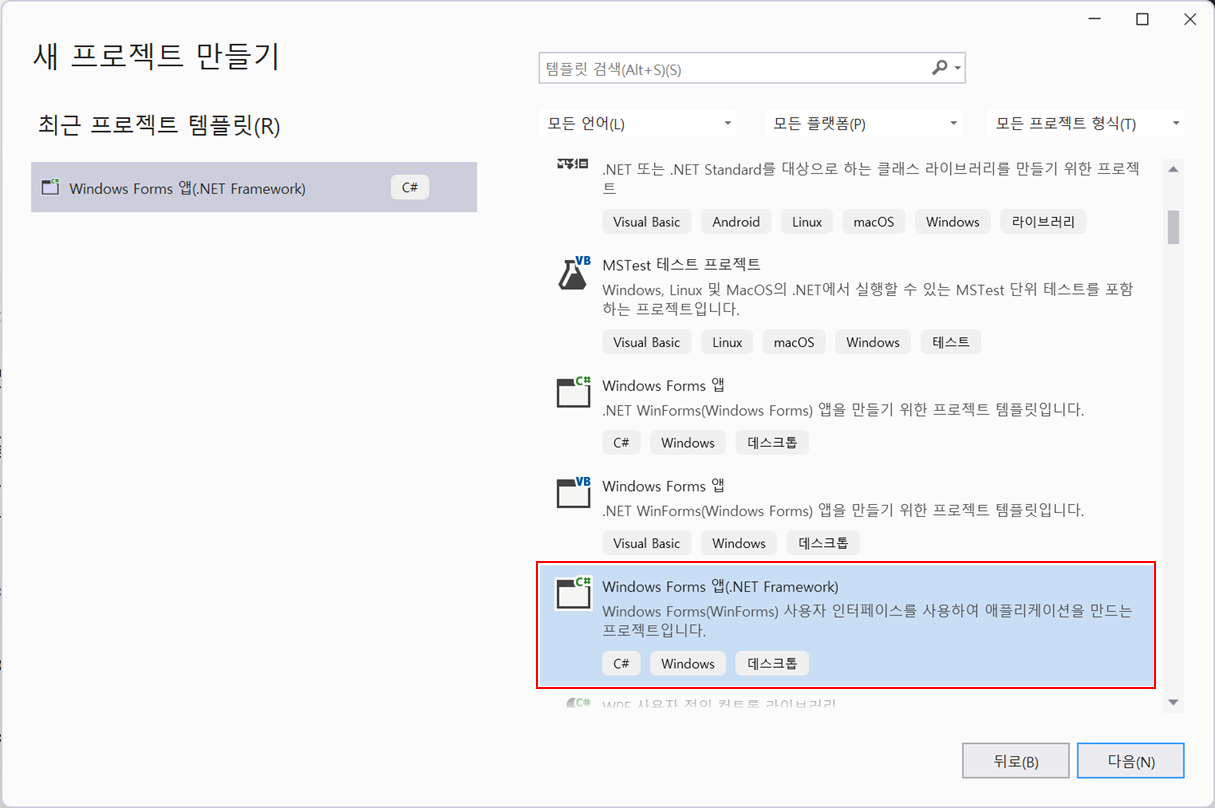This screenshot has height=808, width=1215.
Task: Click the class library icon in the first partly visible row
Action: (x=573, y=166)
